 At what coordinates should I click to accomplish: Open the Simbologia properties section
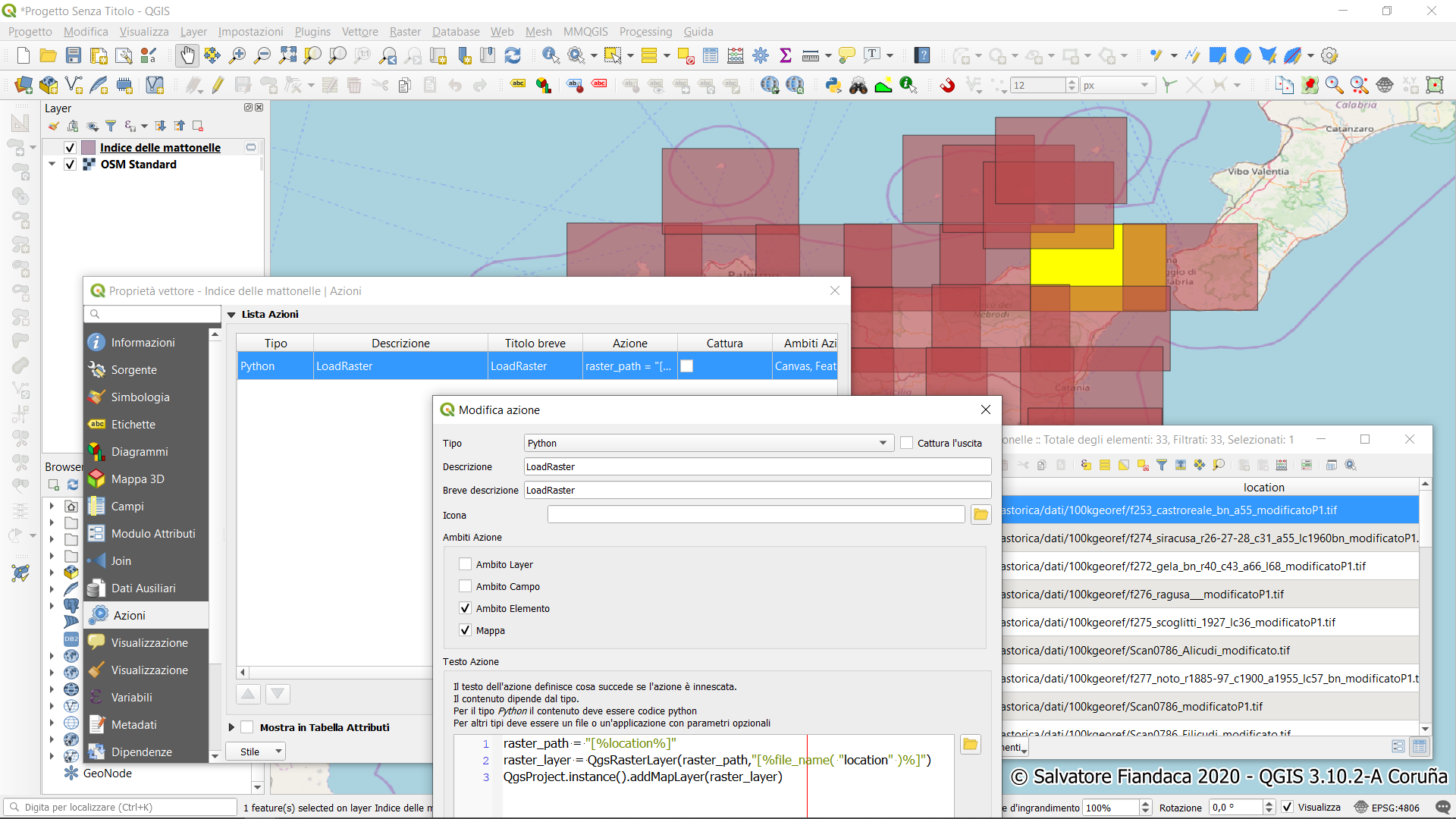140,397
